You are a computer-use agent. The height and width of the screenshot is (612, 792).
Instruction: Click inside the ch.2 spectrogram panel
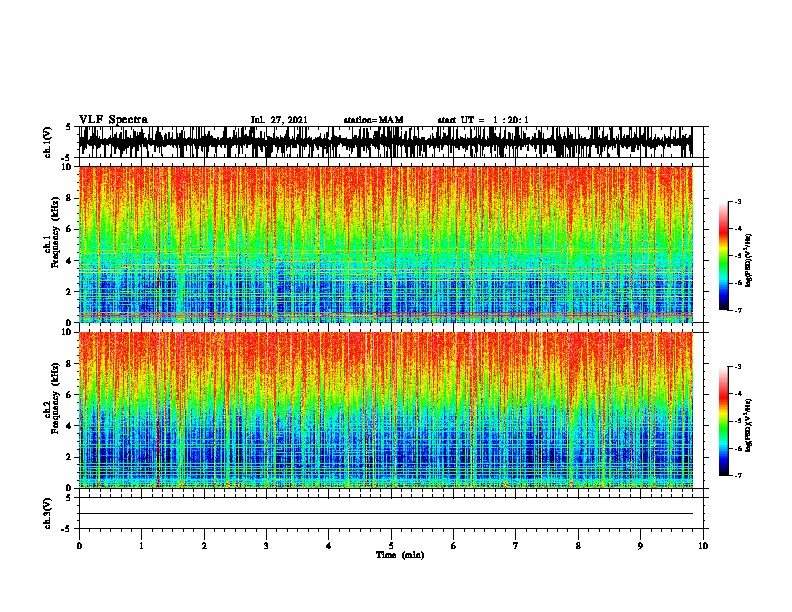click(x=385, y=410)
